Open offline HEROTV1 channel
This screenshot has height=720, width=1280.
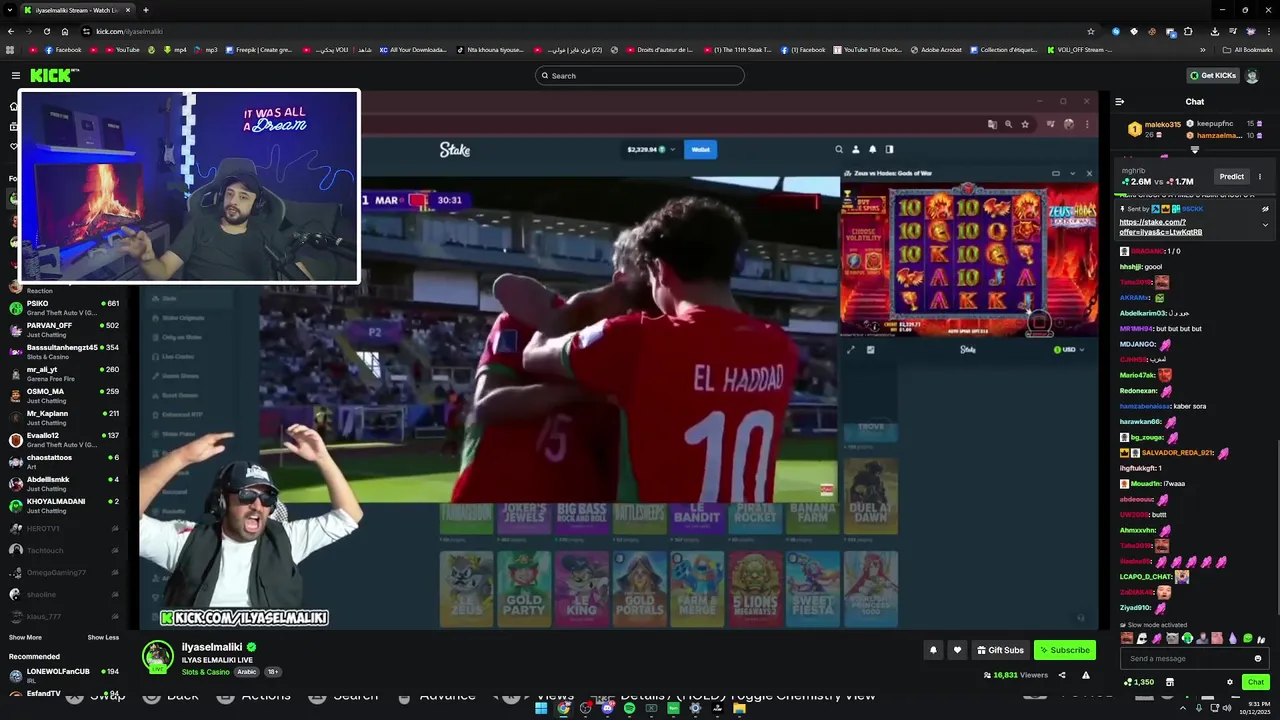(x=64, y=528)
